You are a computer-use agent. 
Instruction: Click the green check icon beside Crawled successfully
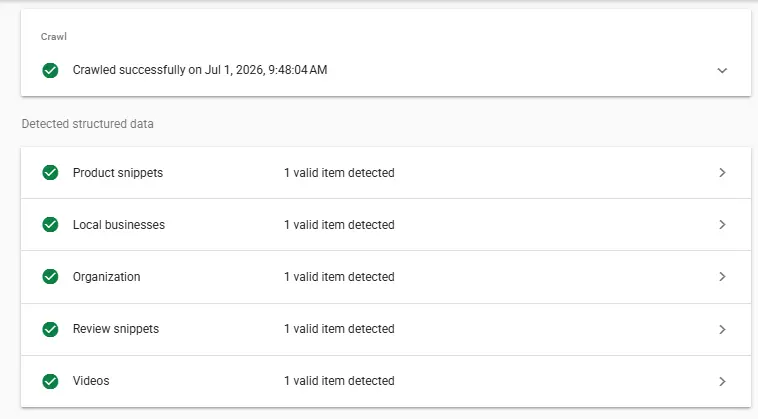point(50,71)
